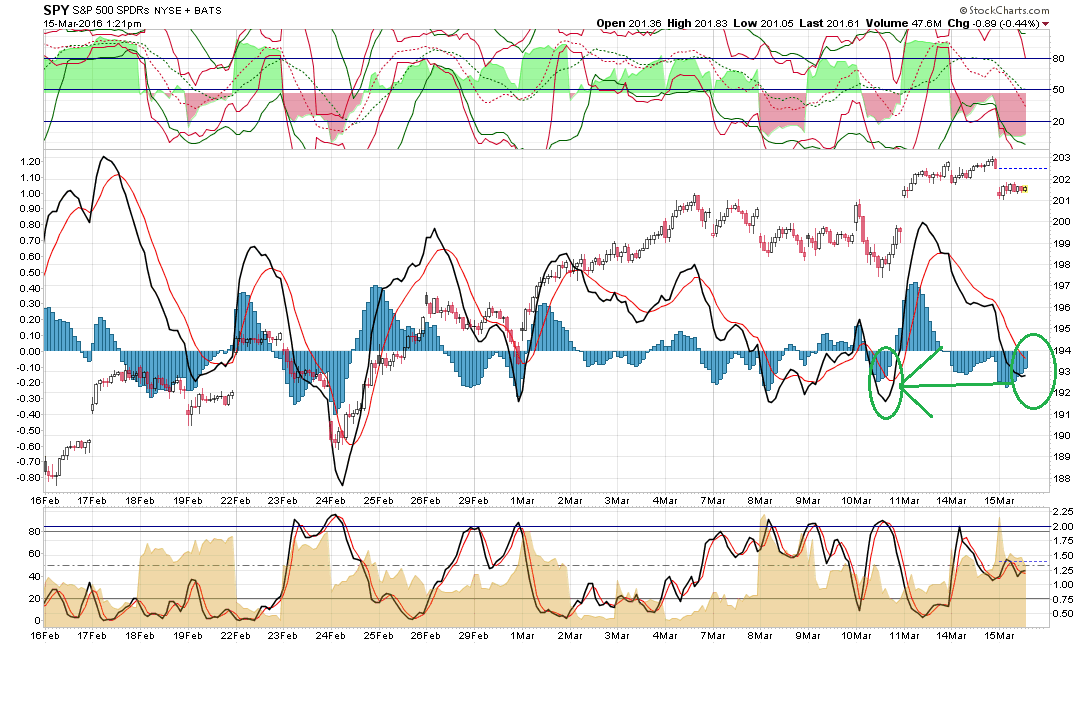Click the 7Mar date under the MACD panel
The width and height of the screenshot is (1090, 720).
[x=713, y=500]
